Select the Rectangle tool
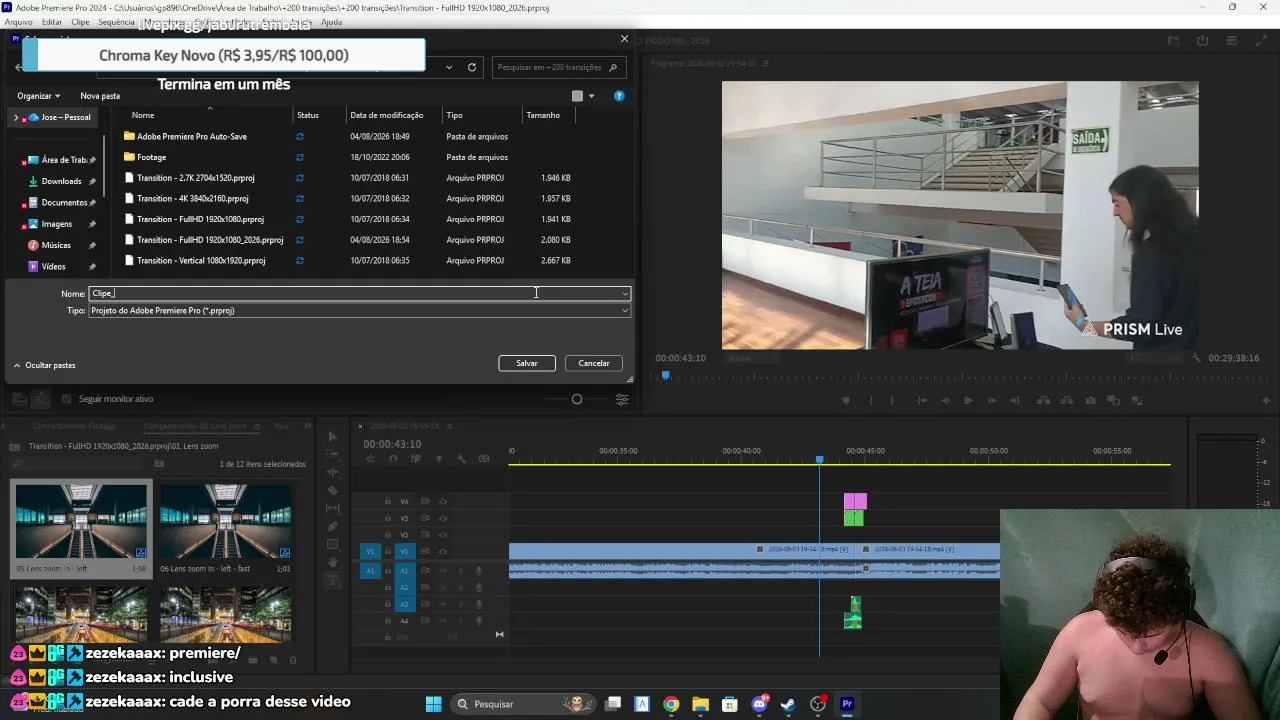 pyautogui.click(x=333, y=545)
